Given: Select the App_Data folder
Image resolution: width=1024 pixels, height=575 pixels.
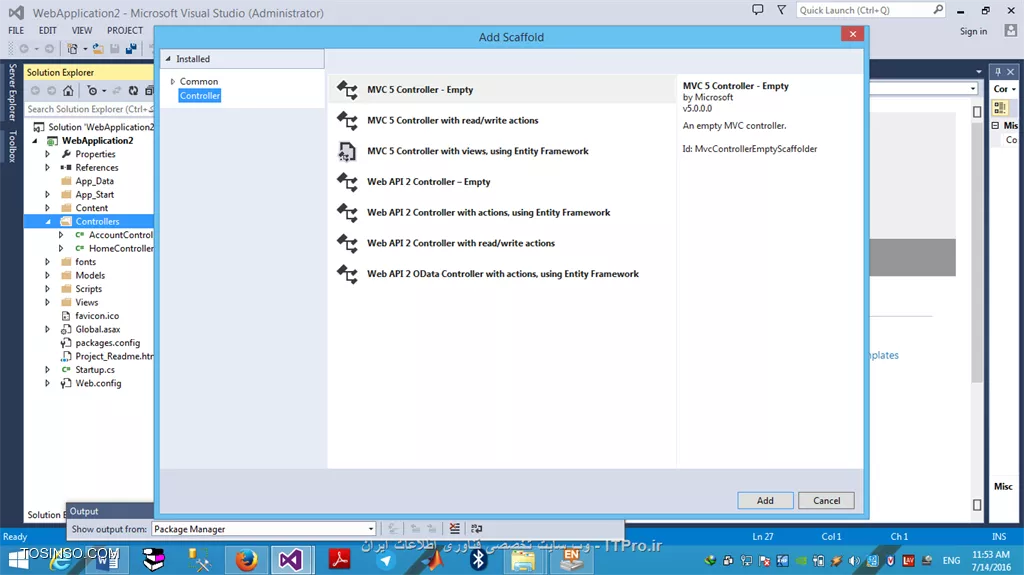Looking at the screenshot, I should (94, 181).
